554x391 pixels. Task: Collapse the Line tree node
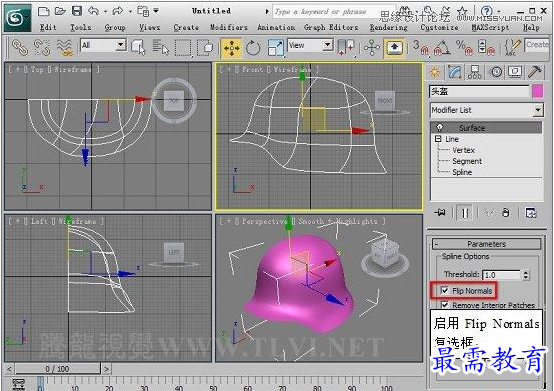(438, 139)
